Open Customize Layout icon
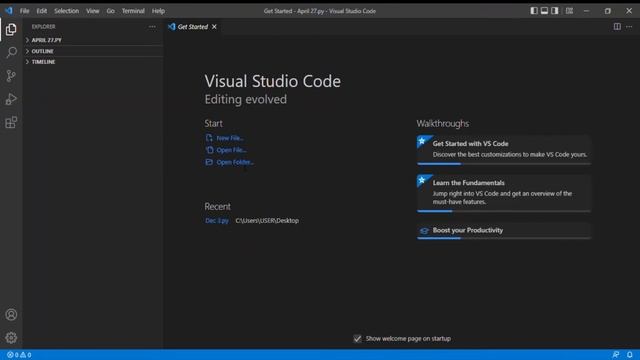The height and width of the screenshot is (360, 640). click(x=569, y=11)
